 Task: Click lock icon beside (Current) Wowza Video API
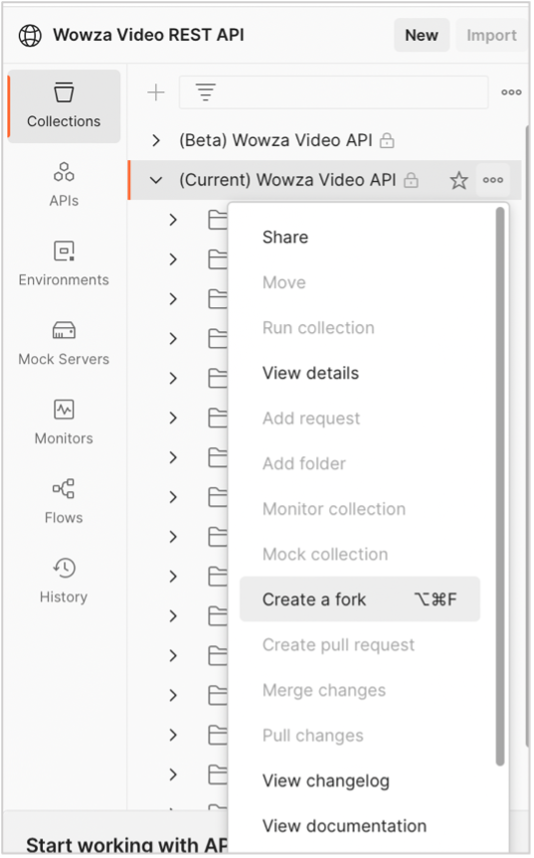(411, 180)
